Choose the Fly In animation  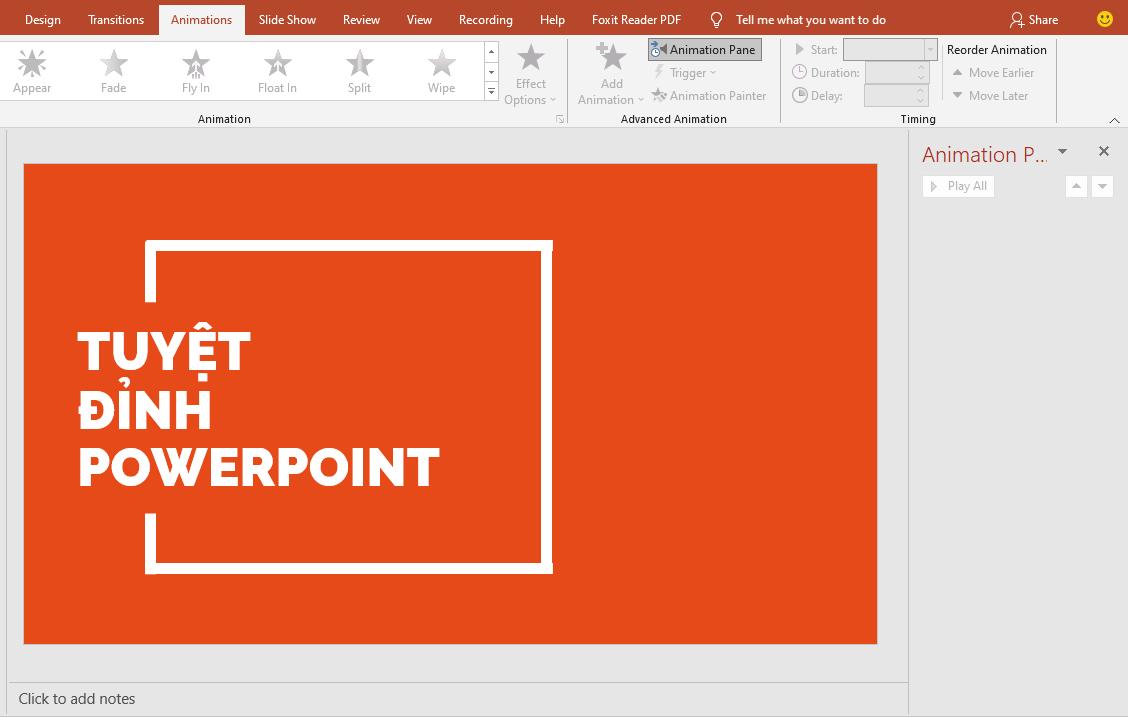(195, 69)
